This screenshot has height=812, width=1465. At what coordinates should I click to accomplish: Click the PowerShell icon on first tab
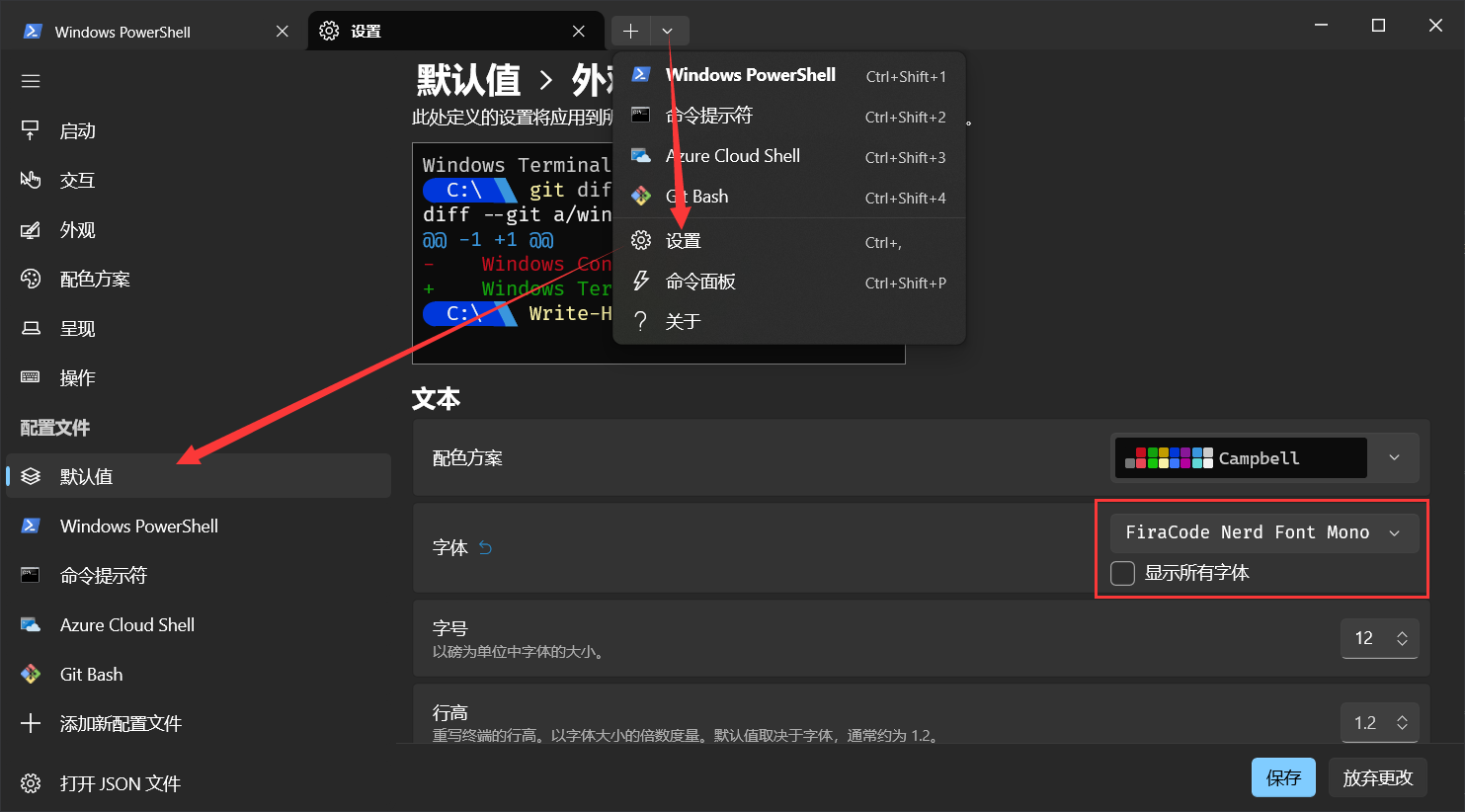[x=33, y=32]
